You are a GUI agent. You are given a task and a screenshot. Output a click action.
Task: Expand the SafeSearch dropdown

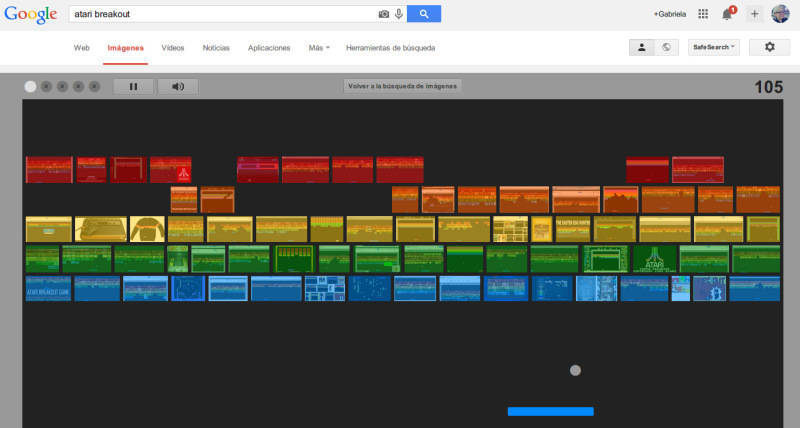click(714, 47)
